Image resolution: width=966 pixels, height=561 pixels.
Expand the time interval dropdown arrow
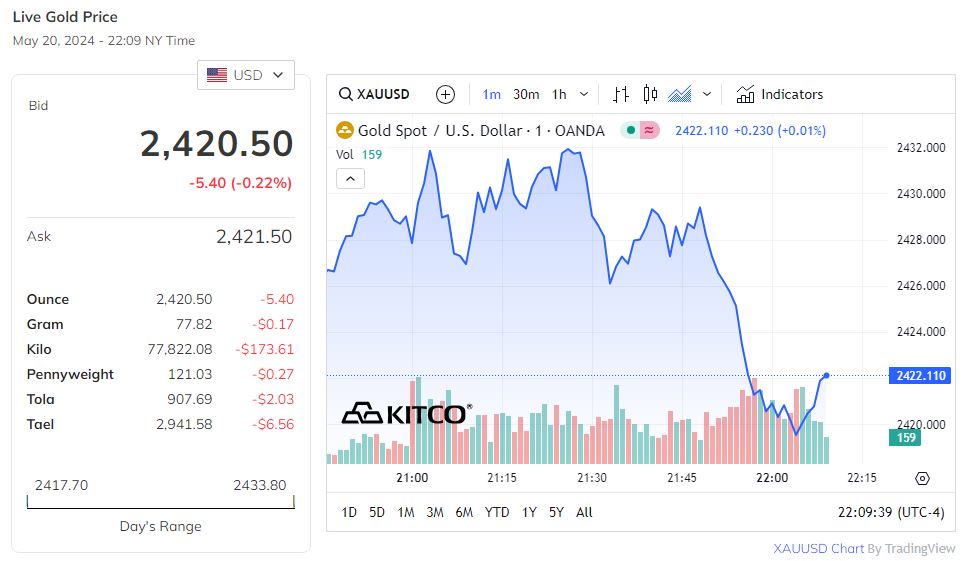point(584,94)
